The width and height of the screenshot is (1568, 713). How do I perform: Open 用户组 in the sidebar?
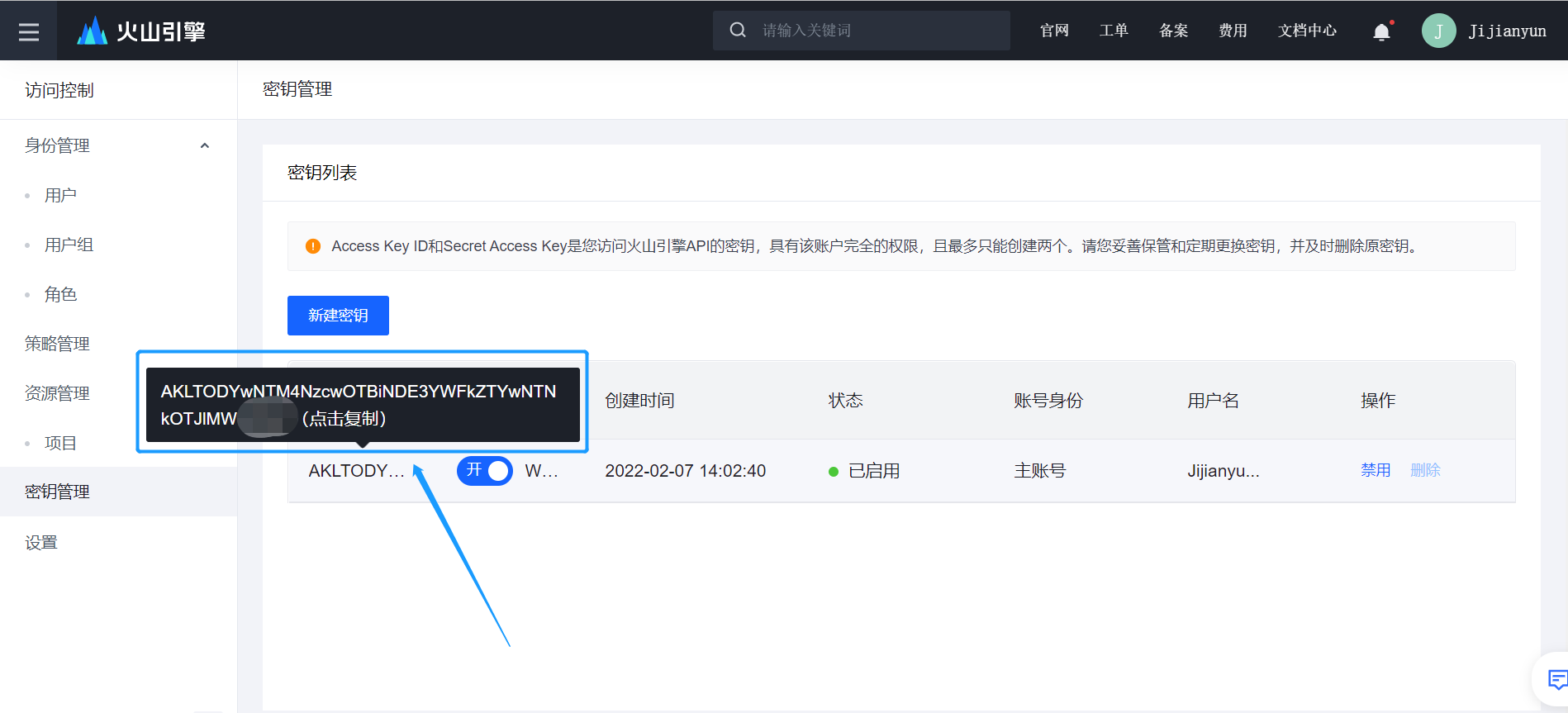click(69, 245)
